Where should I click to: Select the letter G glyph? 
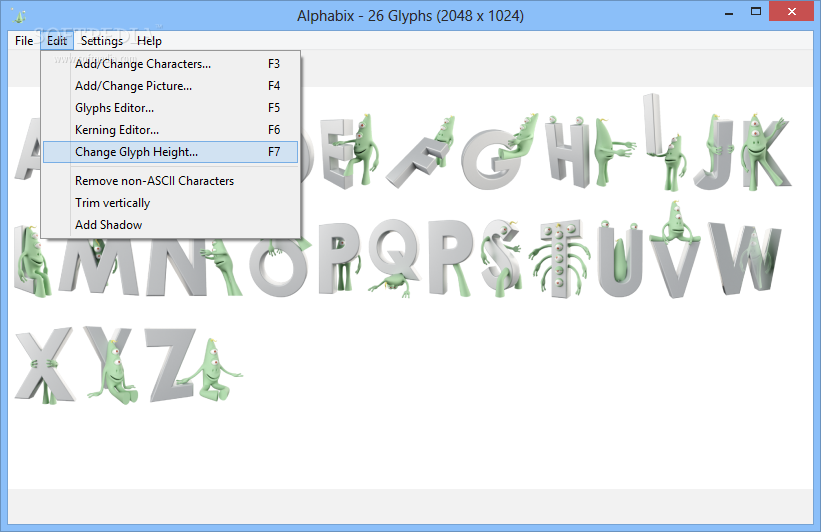coord(499,152)
